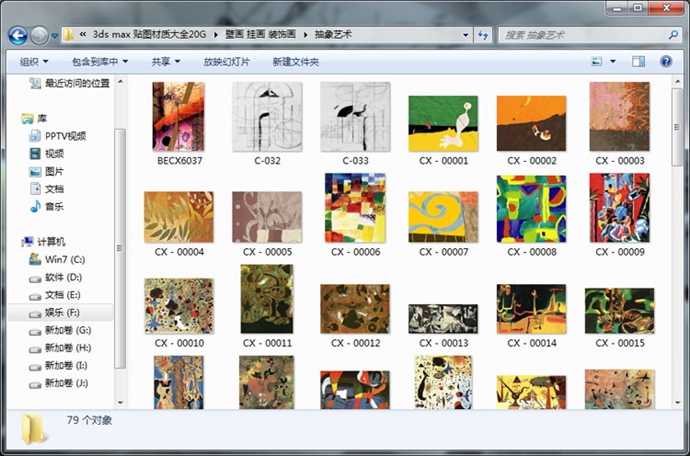Viewport: 690px width, 456px height.
Task: Open the 软件 (D:) drive
Action: pos(55,277)
